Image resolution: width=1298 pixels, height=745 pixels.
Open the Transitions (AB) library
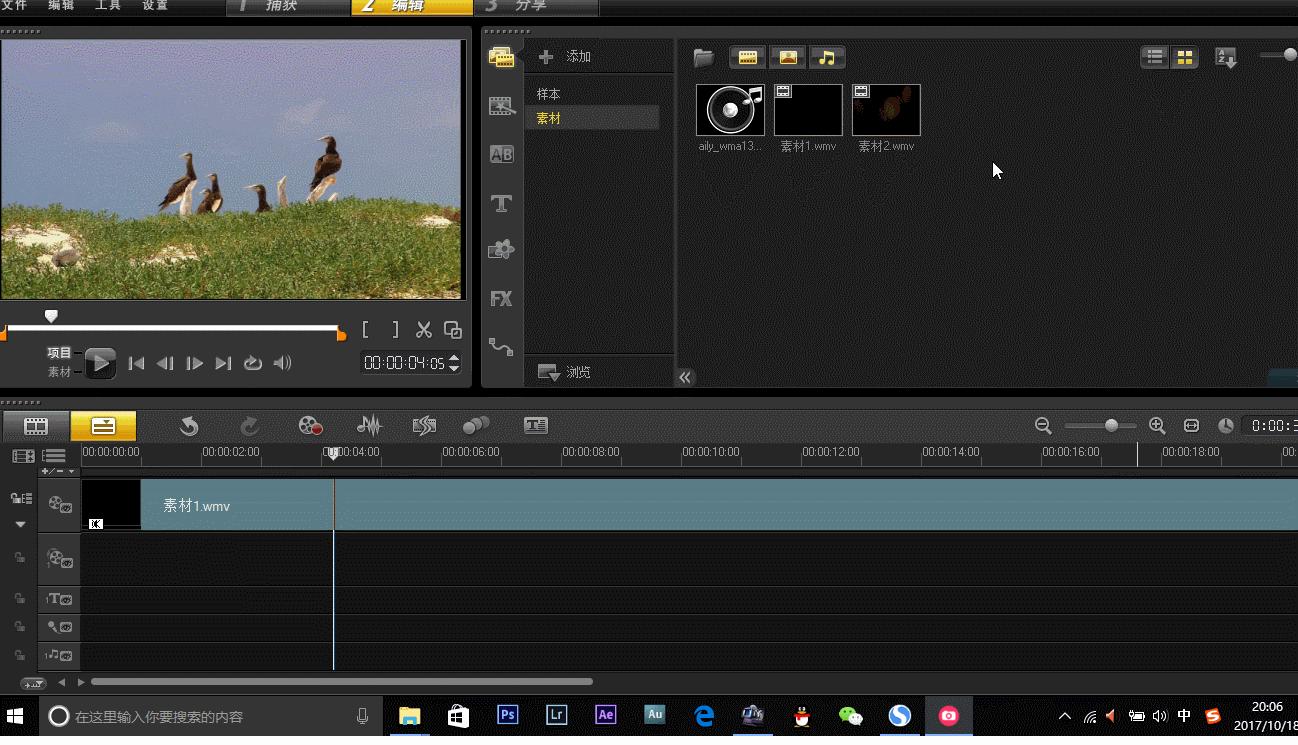tap(501, 154)
